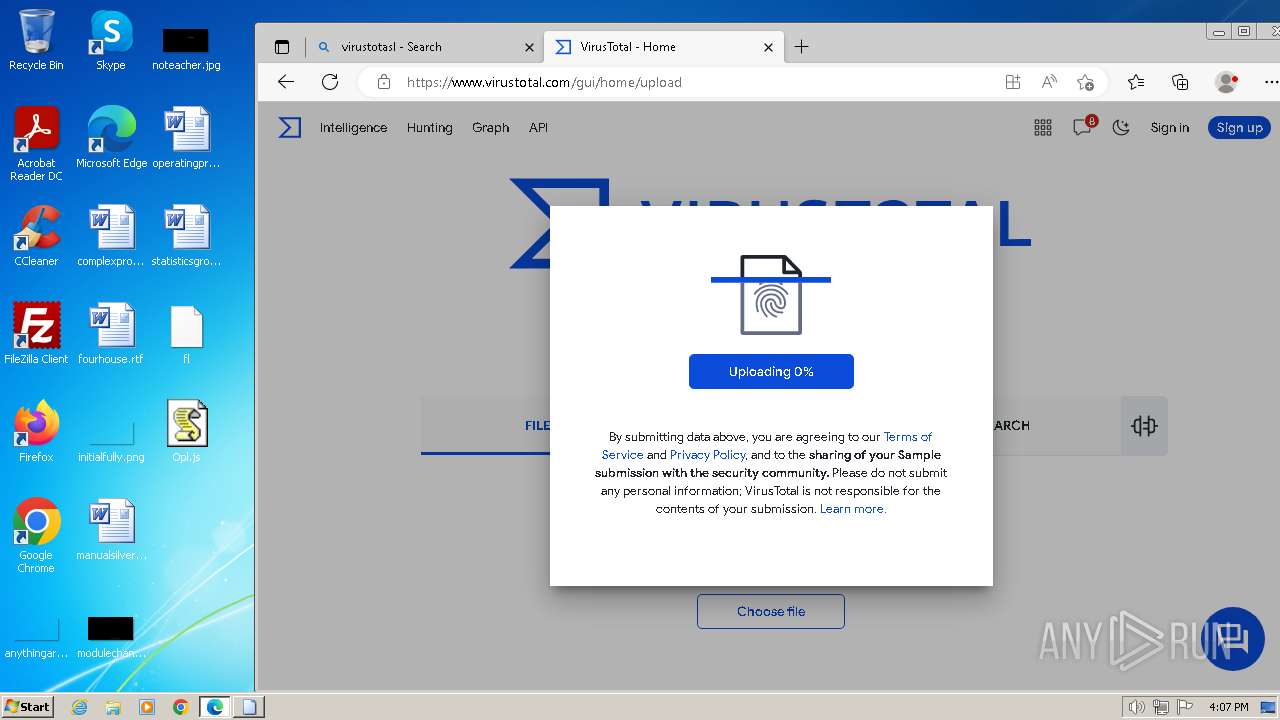The height and width of the screenshot is (720, 1280).
Task: Add page to favorites star icon
Action: pos(1085,82)
